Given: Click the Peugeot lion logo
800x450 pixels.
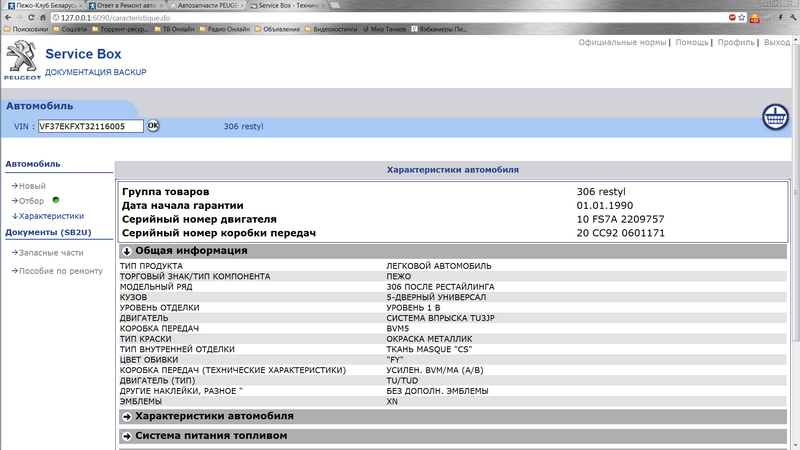Looking at the screenshot, I should point(20,61).
